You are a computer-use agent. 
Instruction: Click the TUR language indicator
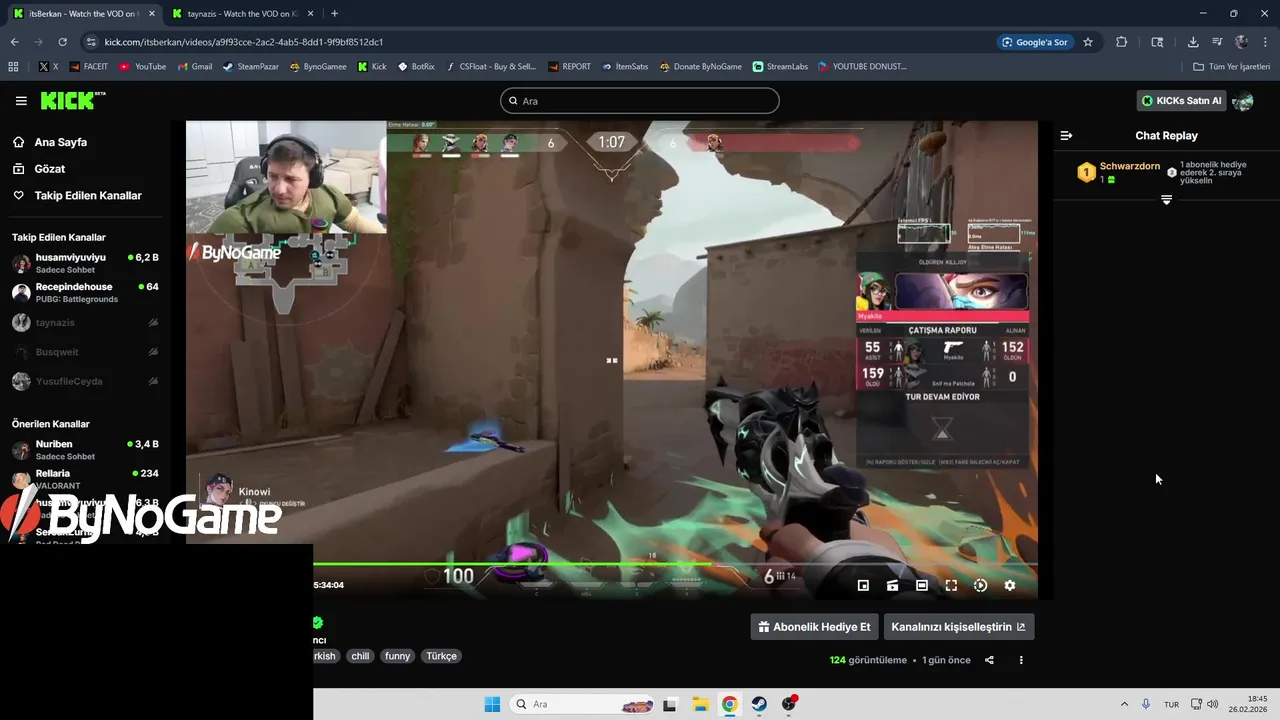1171,705
